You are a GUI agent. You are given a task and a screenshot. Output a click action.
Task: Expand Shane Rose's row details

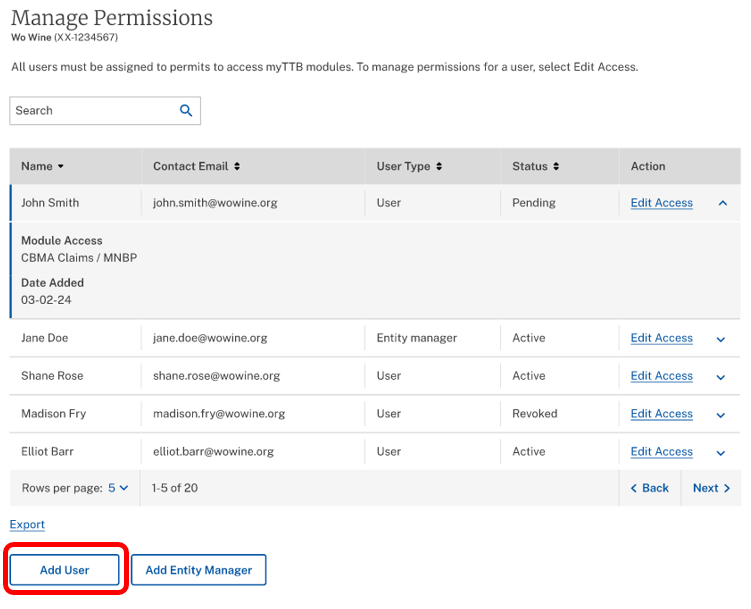[721, 377]
